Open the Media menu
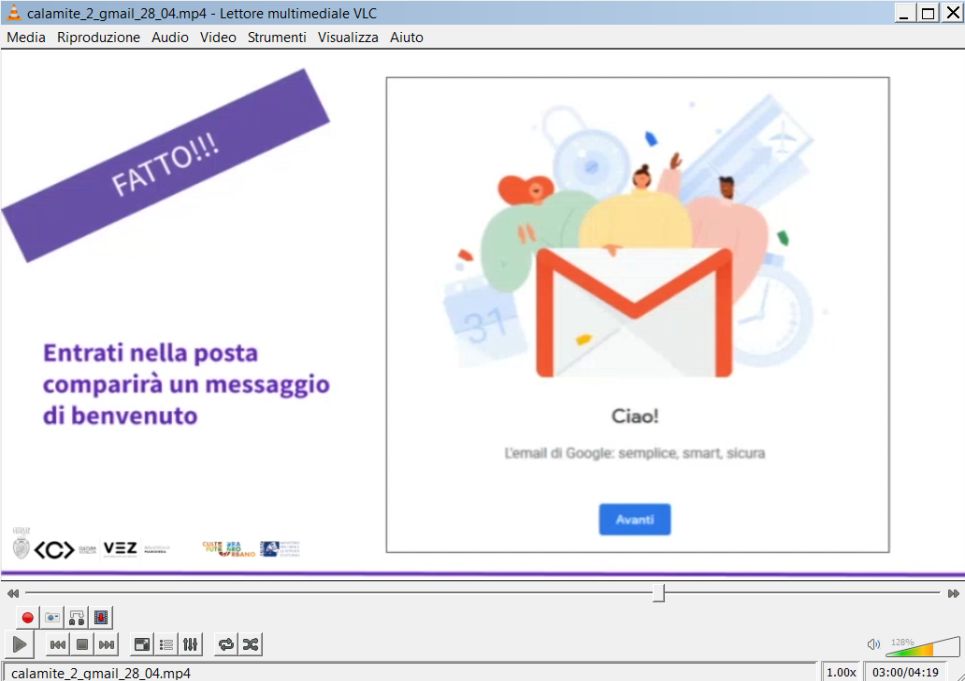 (26, 38)
